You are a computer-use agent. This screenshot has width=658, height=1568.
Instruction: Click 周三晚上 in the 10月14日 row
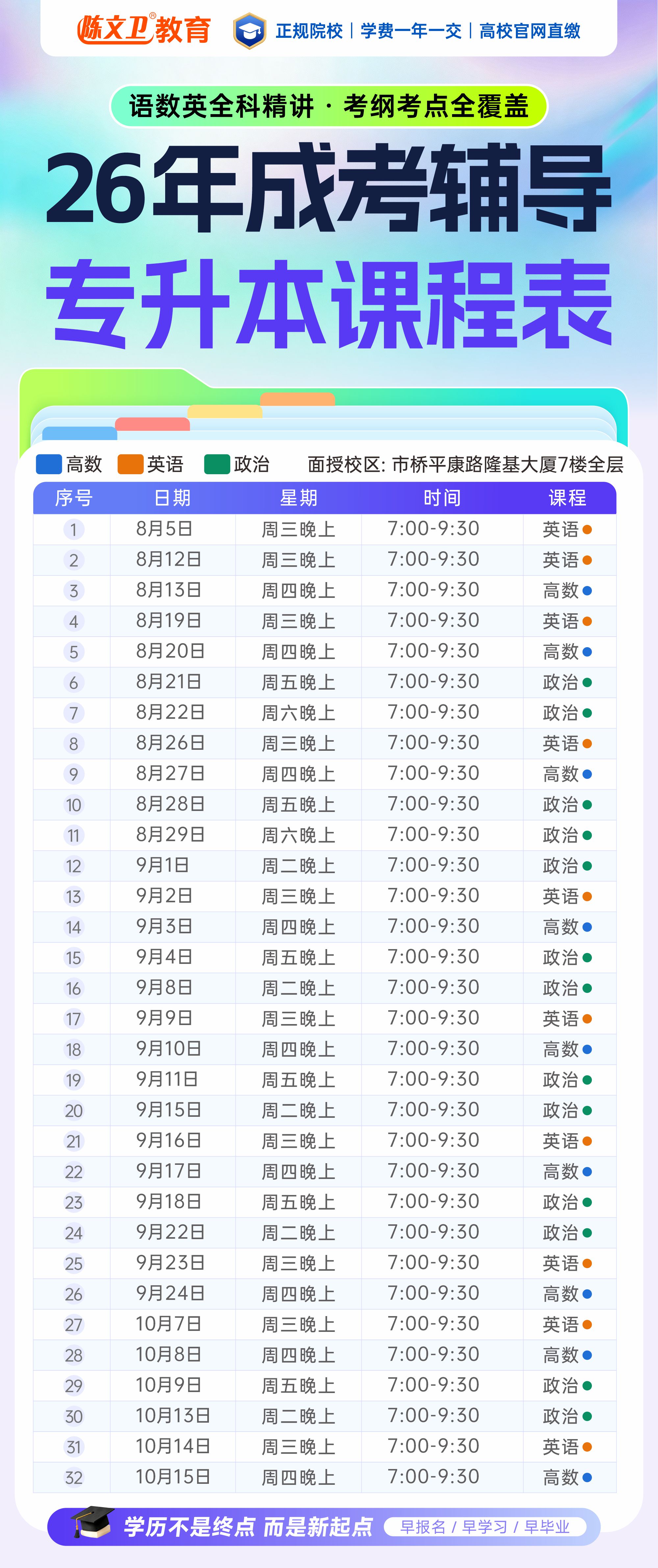click(x=298, y=1447)
